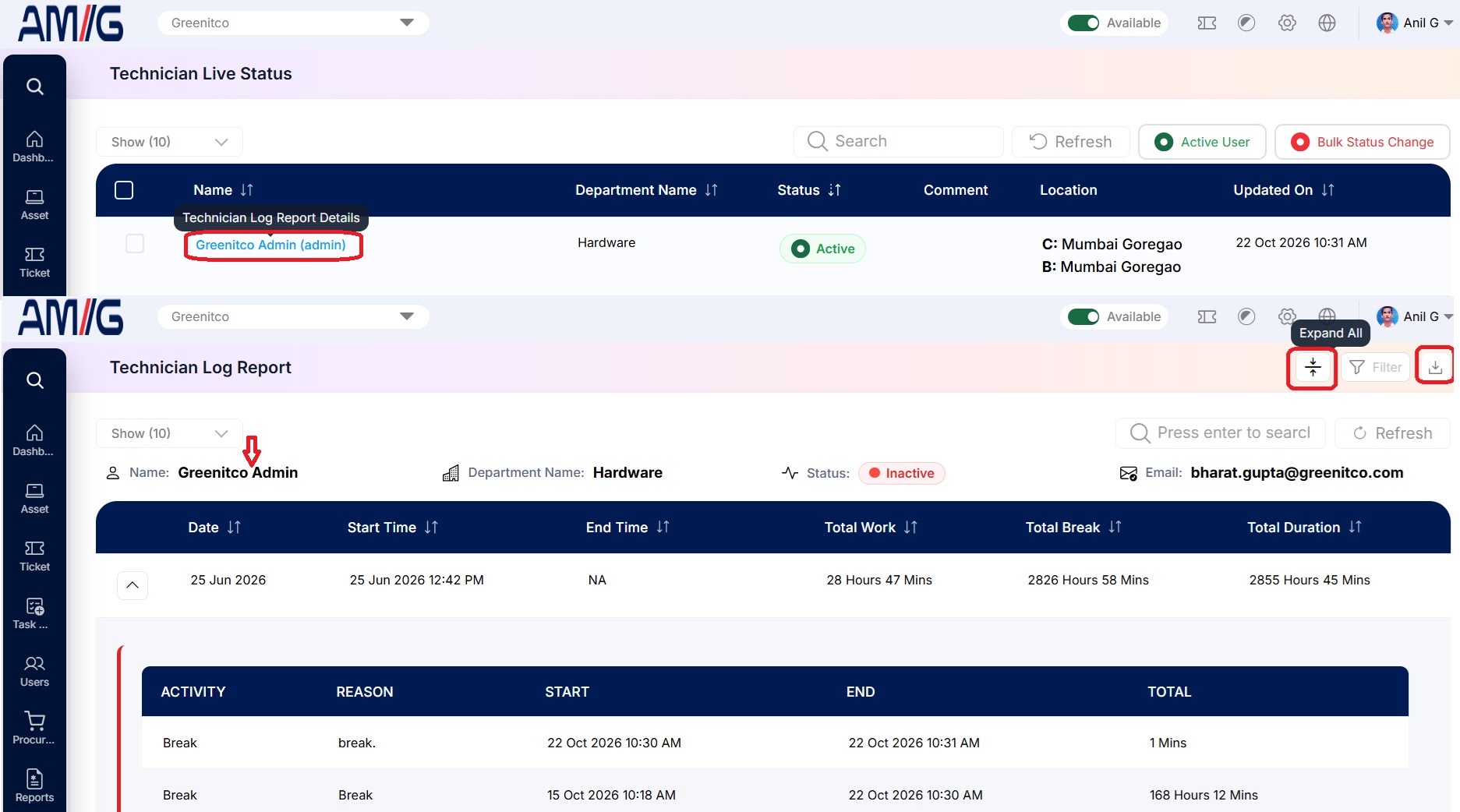The height and width of the screenshot is (812, 1460).
Task: Click Active User button
Action: [1202, 142]
